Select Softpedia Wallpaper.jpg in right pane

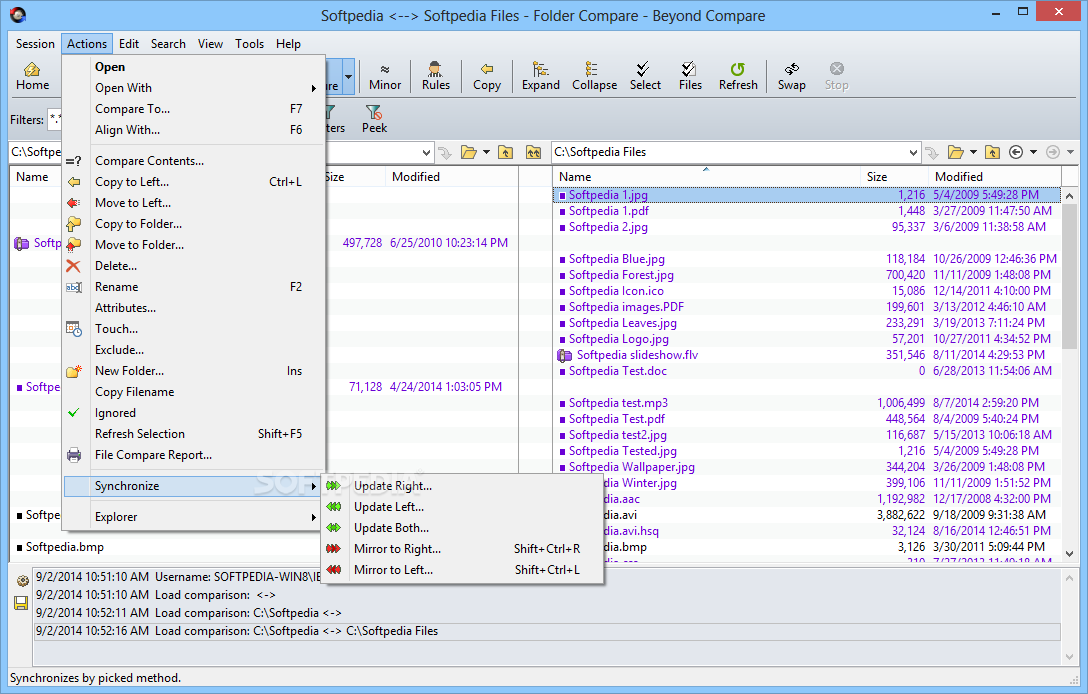tap(807, 467)
